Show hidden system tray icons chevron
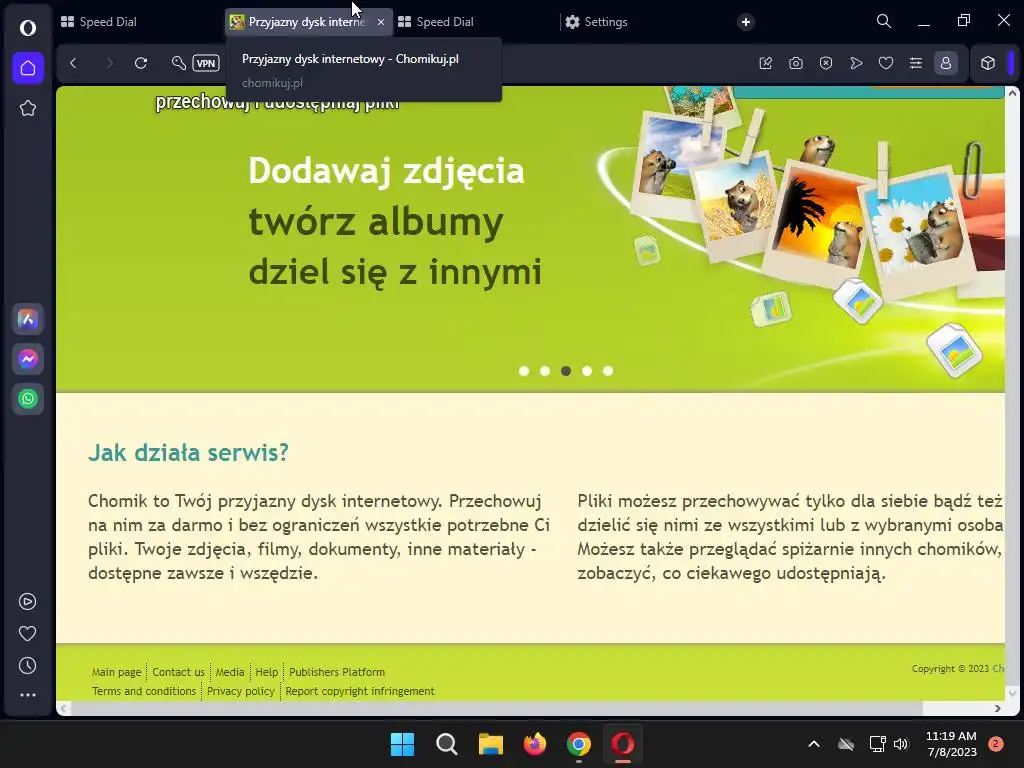The width and height of the screenshot is (1024, 768). point(814,744)
